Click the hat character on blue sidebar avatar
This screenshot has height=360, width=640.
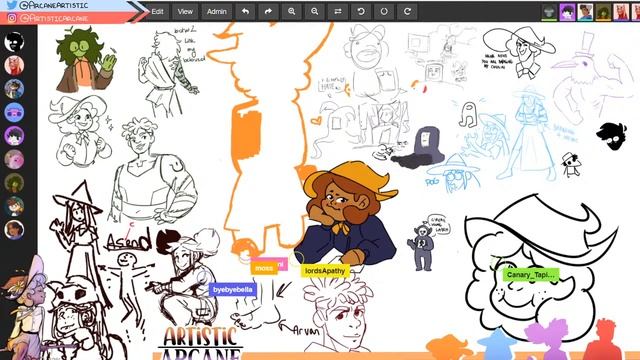(14, 89)
